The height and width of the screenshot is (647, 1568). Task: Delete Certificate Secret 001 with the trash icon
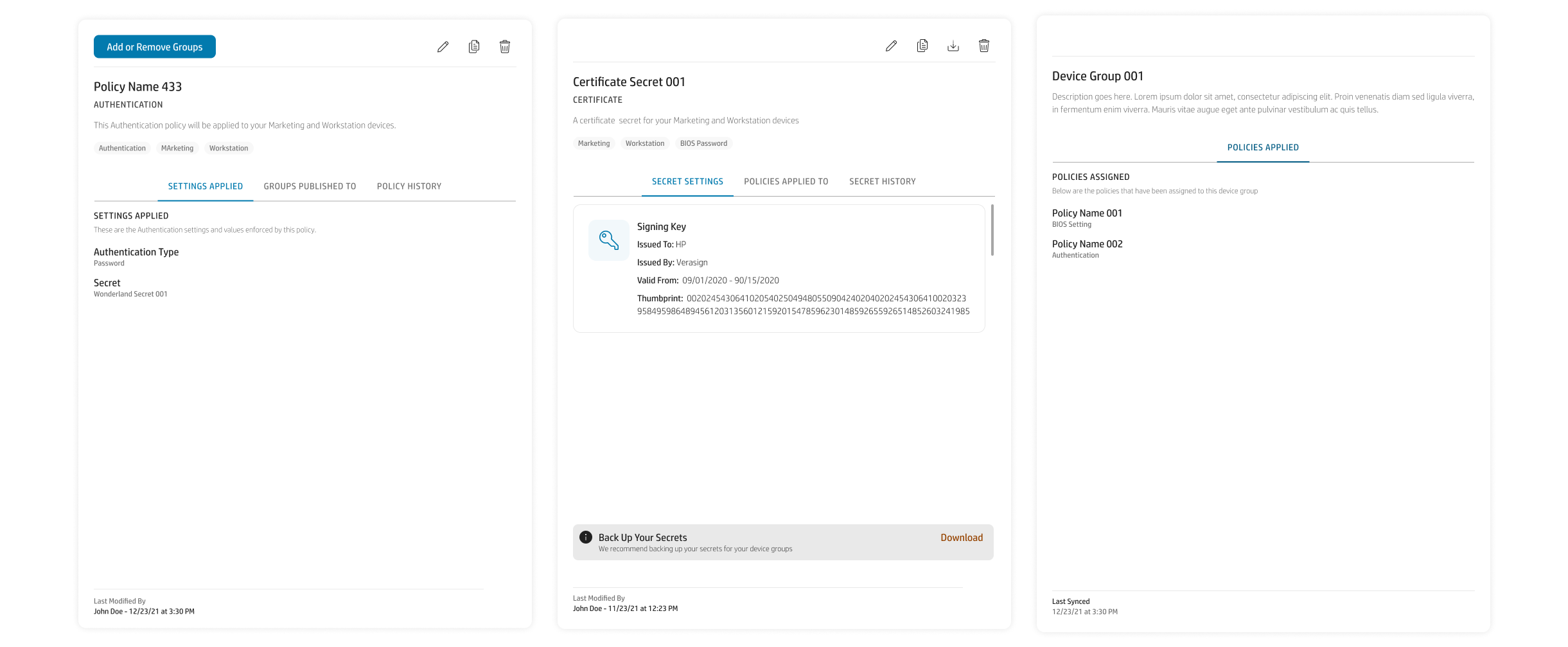tap(983, 46)
